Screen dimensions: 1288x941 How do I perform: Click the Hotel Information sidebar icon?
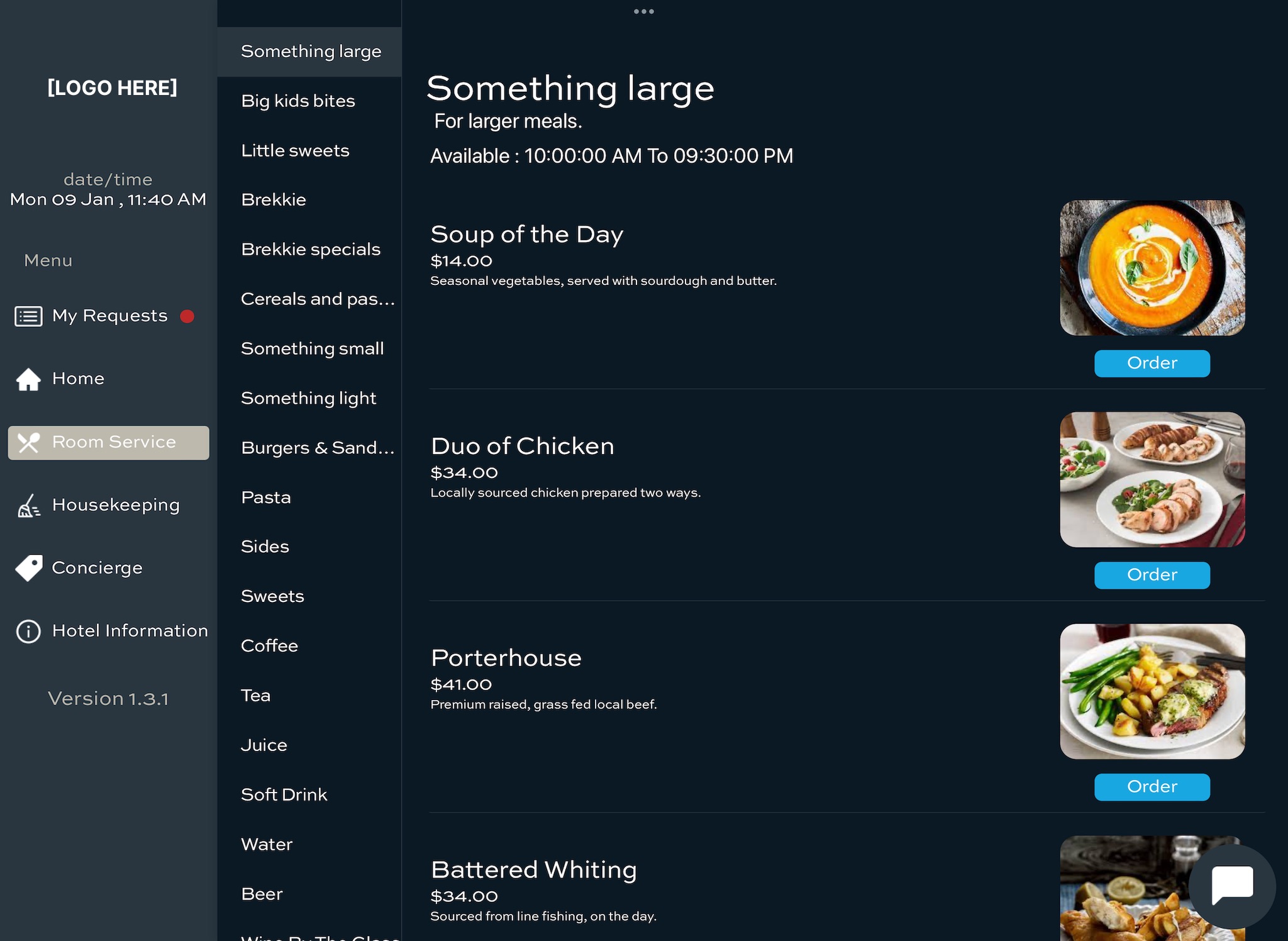click(x=28, y=631)
